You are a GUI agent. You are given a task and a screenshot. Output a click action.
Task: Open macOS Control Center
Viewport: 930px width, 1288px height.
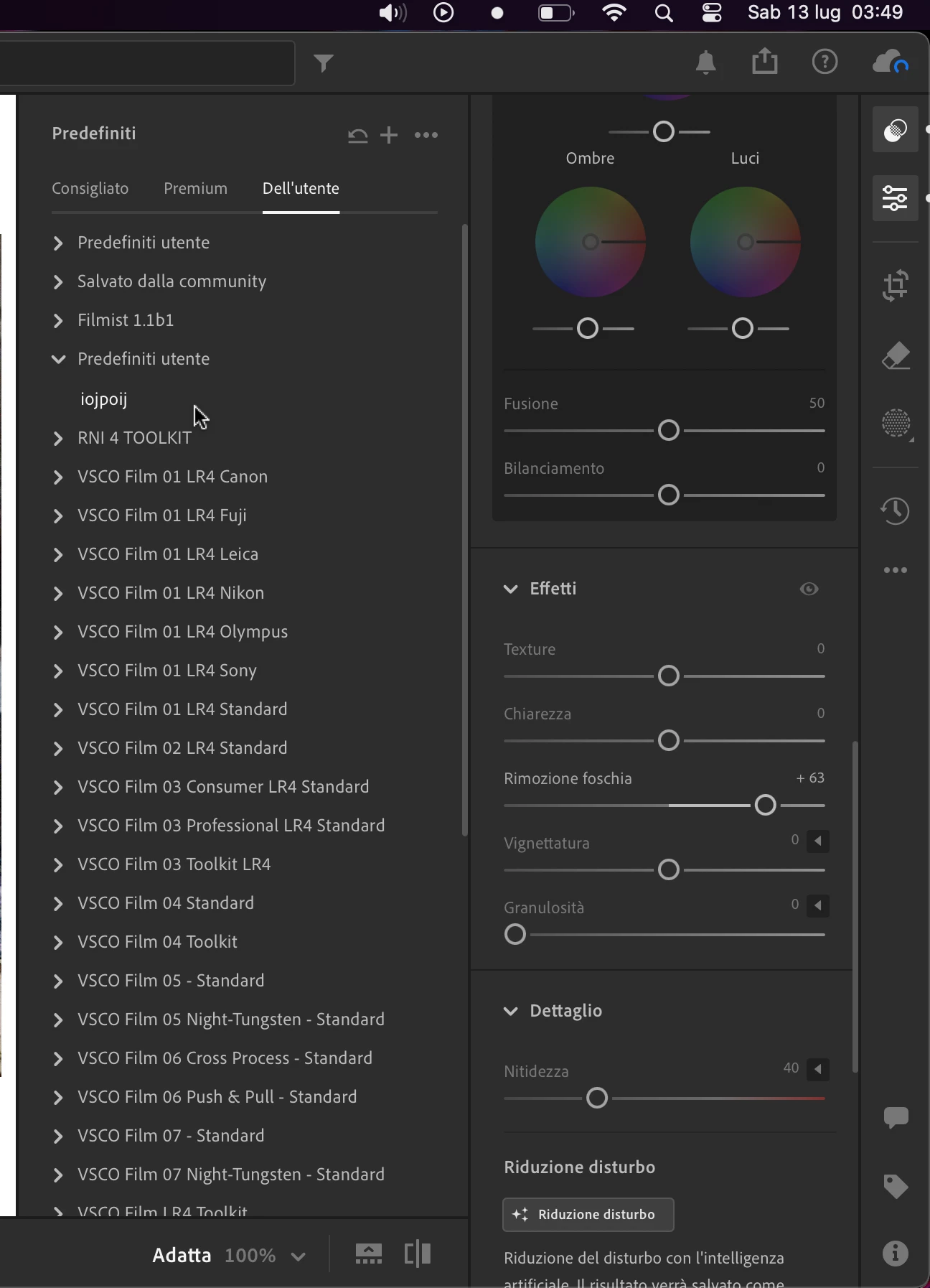point(711,13)
